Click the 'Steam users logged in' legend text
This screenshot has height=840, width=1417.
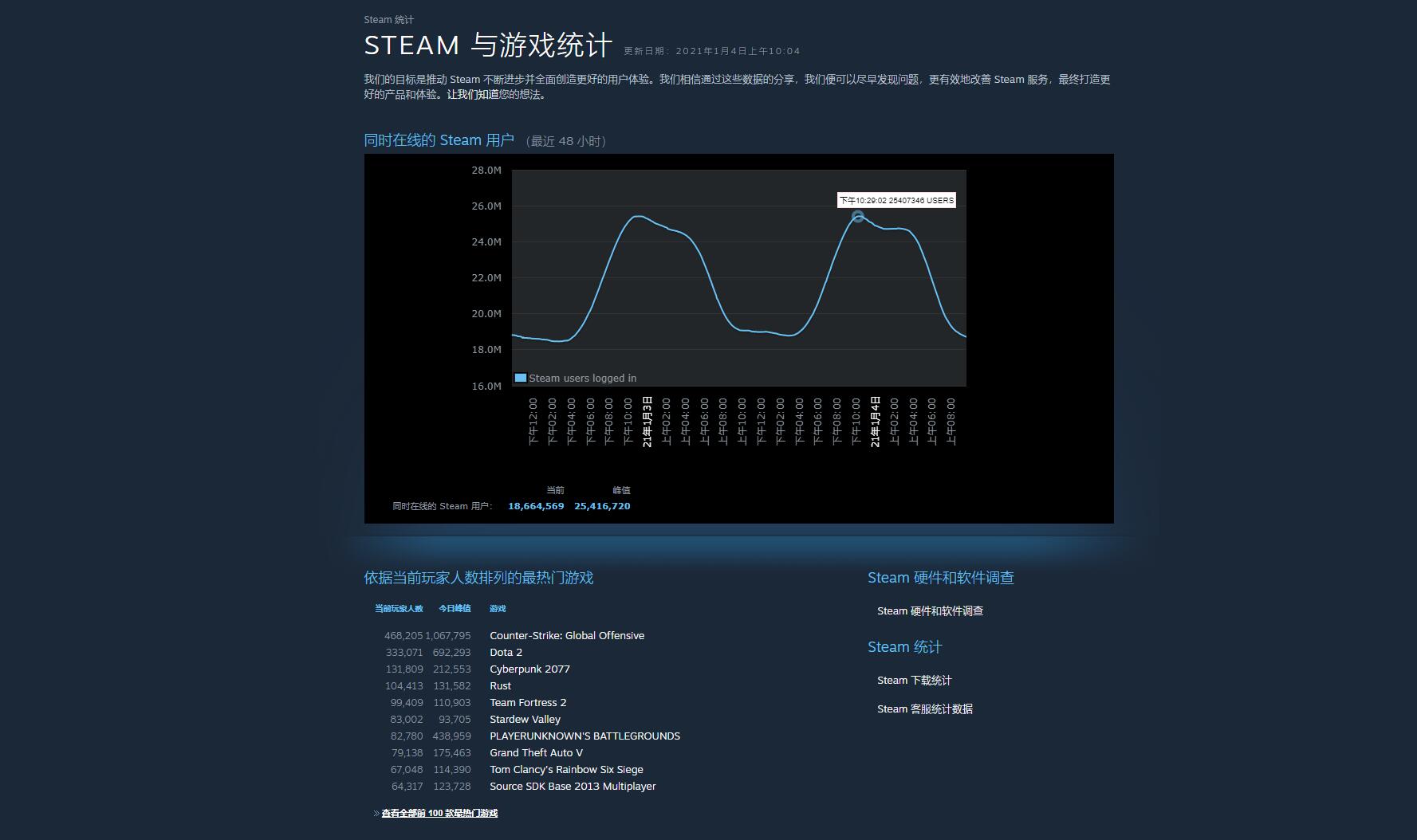[x=582, y=378]
